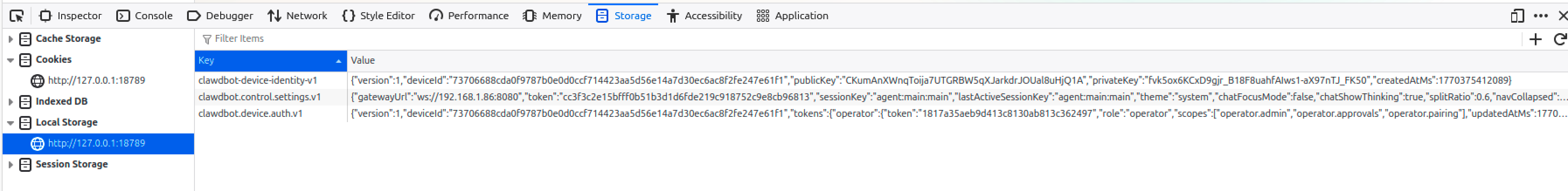
Task: Select the Cookies 127.0.0.1:18789 entry
Action: [96, 80]
